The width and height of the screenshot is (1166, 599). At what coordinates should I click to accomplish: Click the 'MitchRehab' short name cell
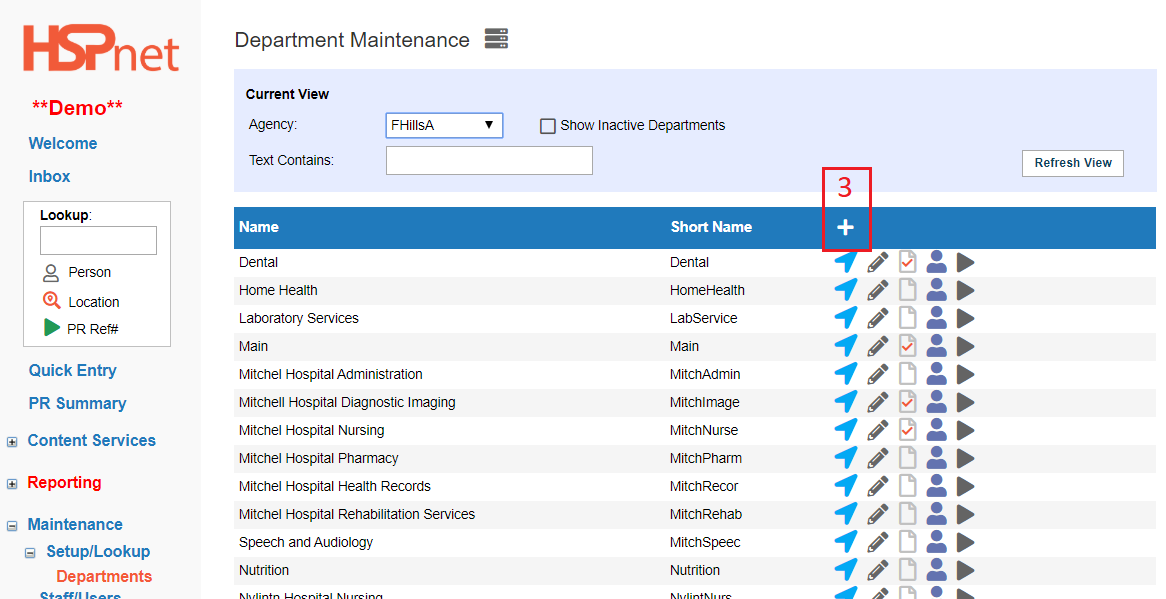(706, 514)
